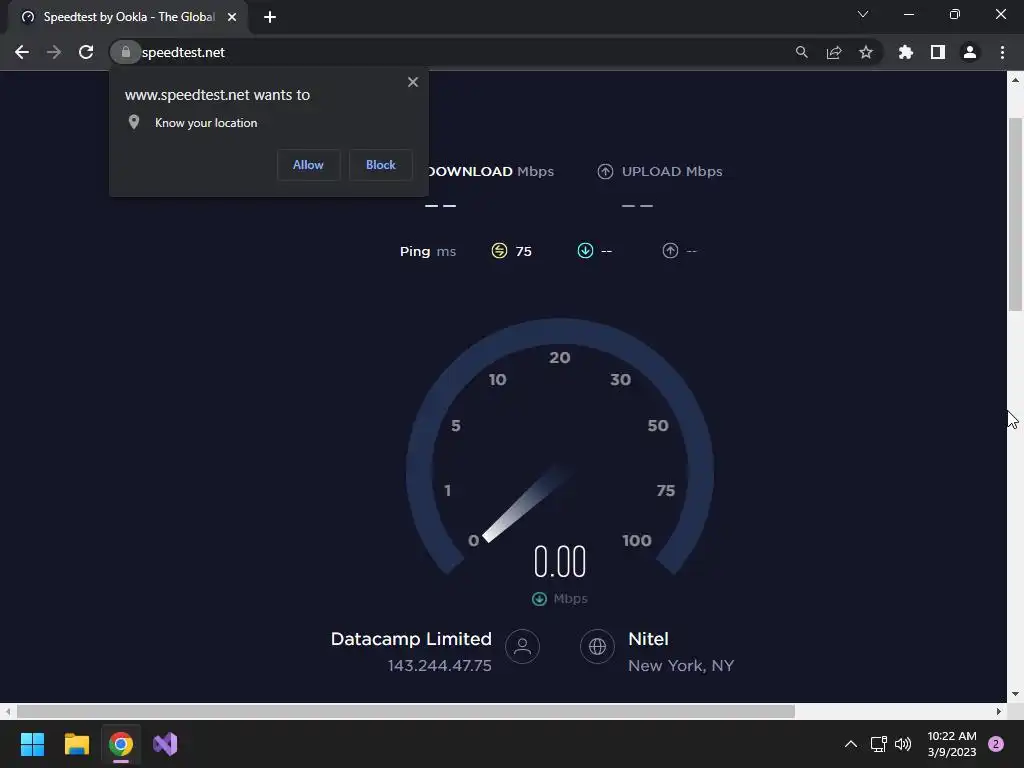Click the speedometer gauge needle

coord(526,505)
